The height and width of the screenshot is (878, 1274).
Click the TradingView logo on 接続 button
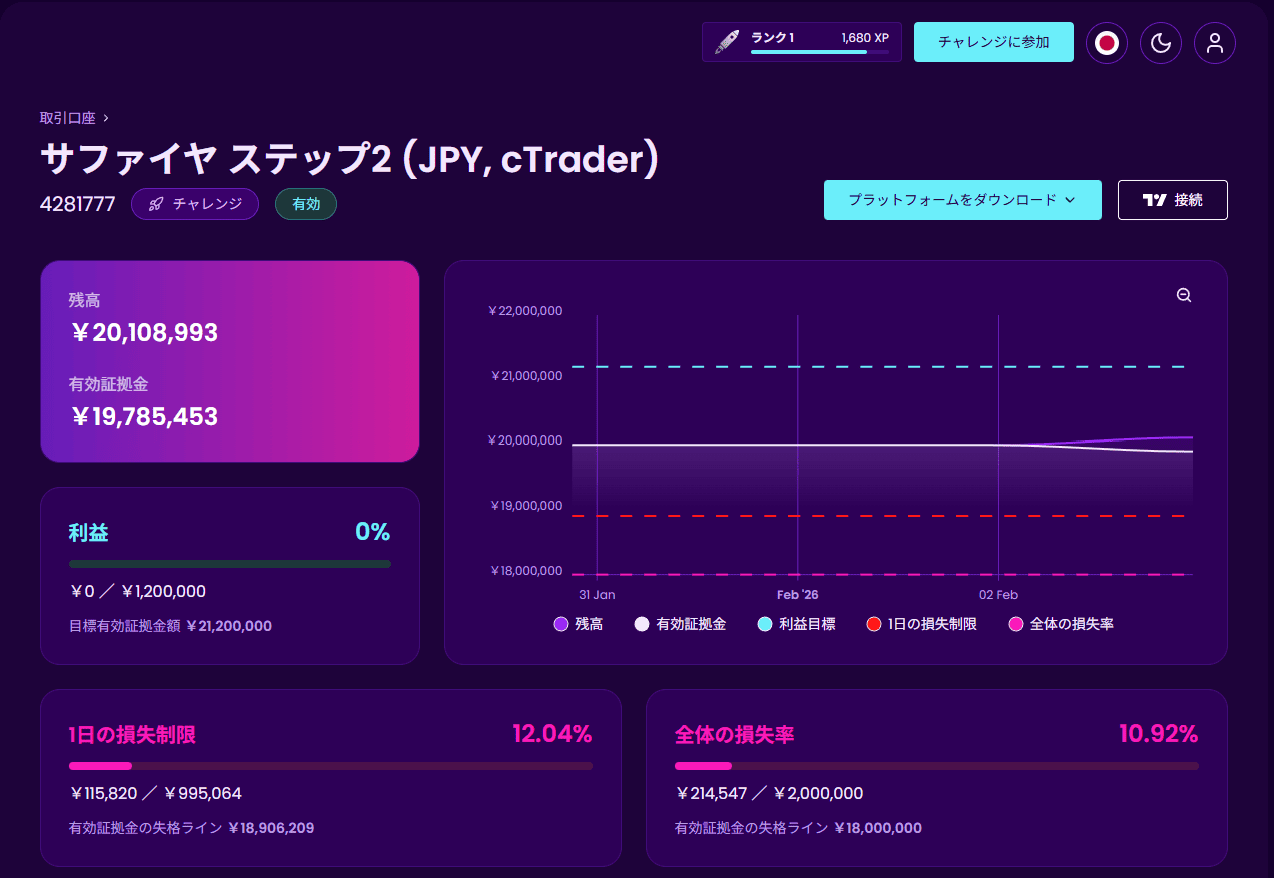click(1154, 200)
